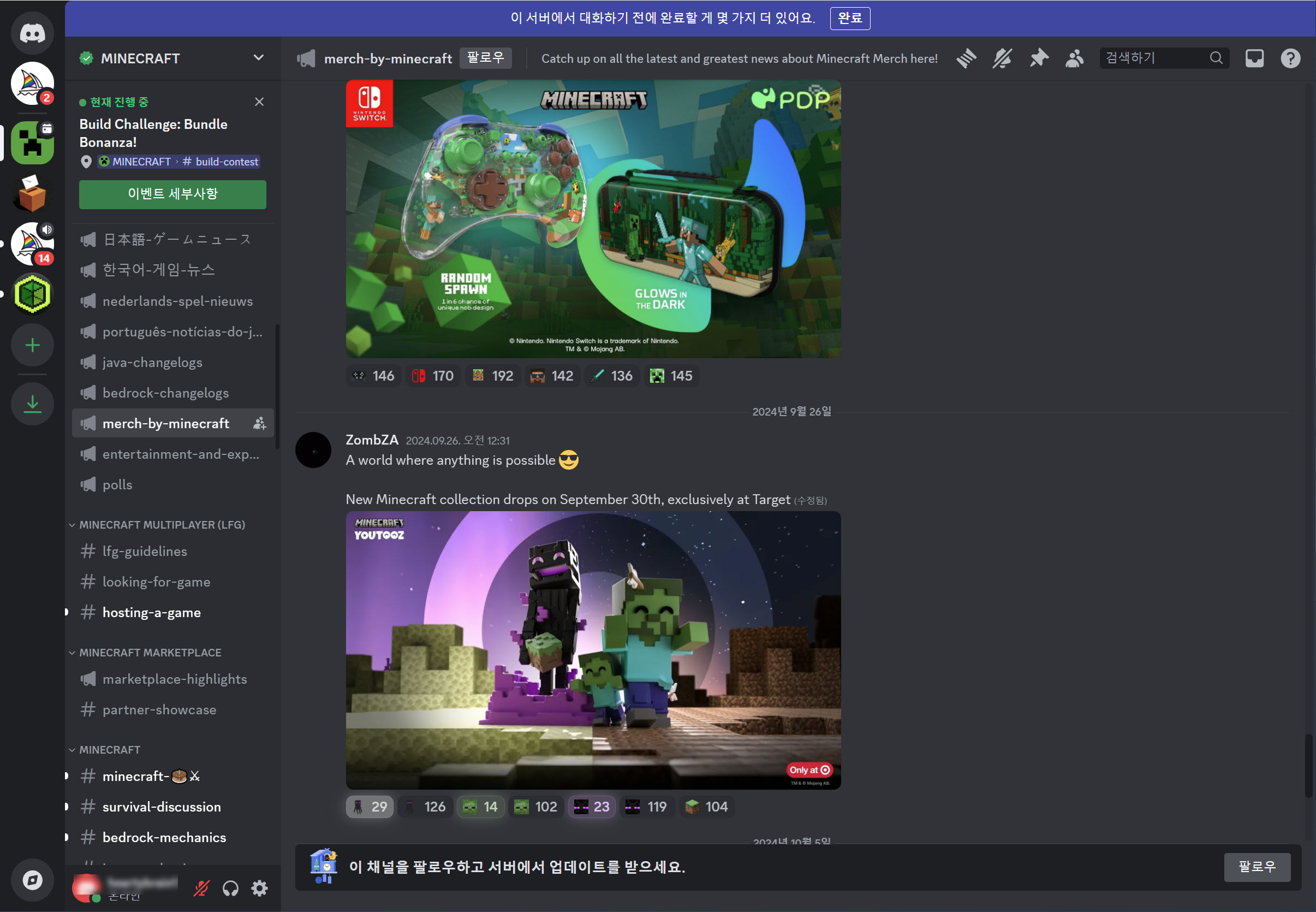The width and height of the screenshot is (1316, 912).
Task: Open the java-changelogs channel
Action: [x=152, y=362]
